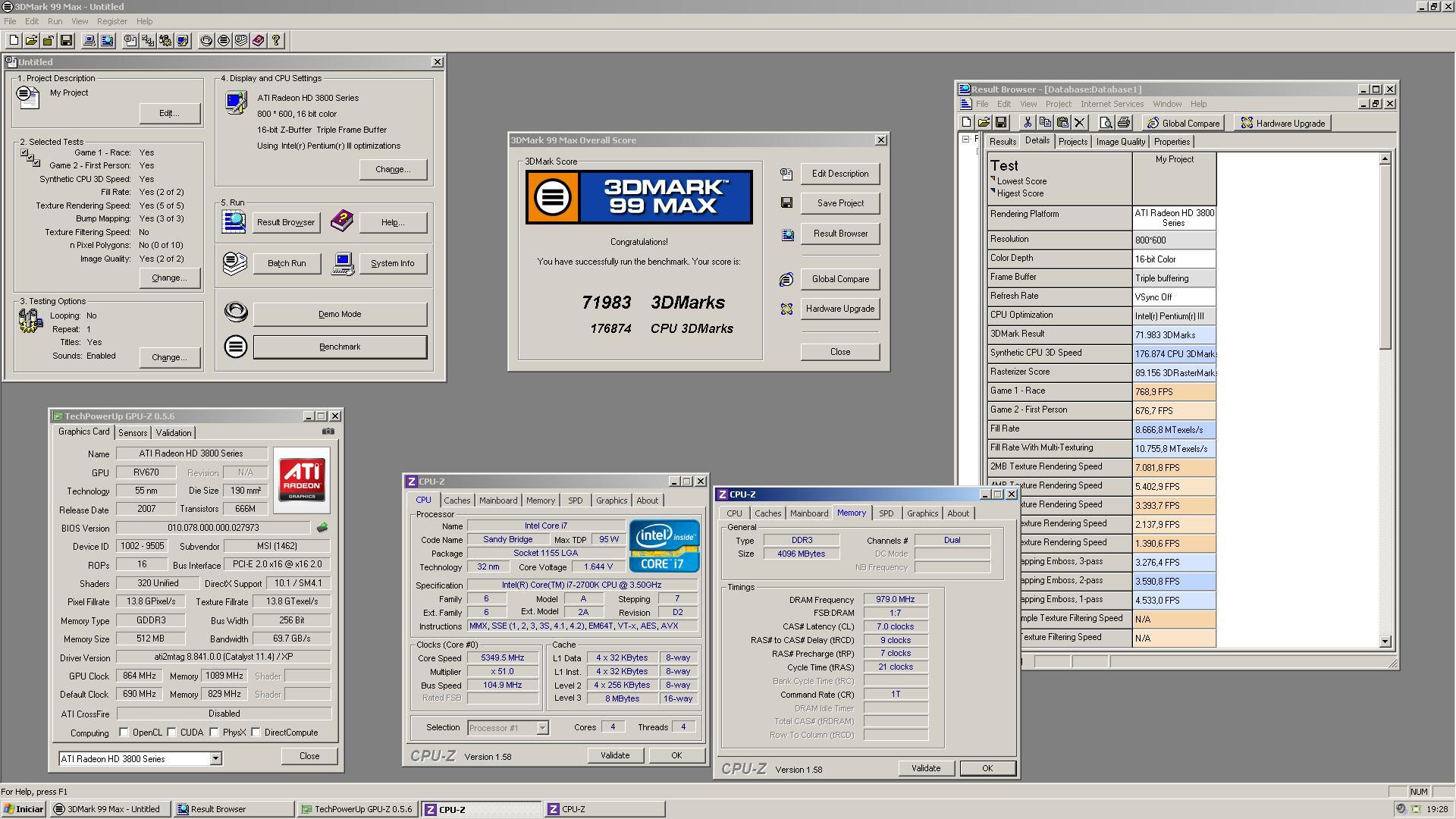Screen dimensions: 1456x819
Task: Click the Open folder icon in Result Browser toolbar
Action: 984,123
